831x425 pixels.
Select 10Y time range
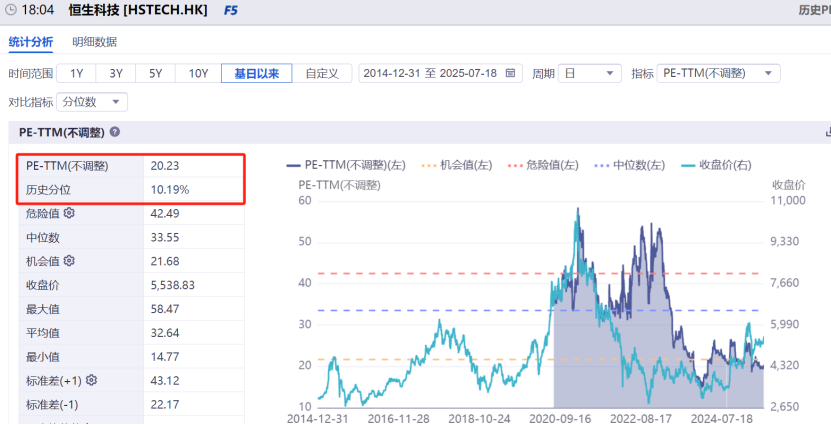click(198, 73)
